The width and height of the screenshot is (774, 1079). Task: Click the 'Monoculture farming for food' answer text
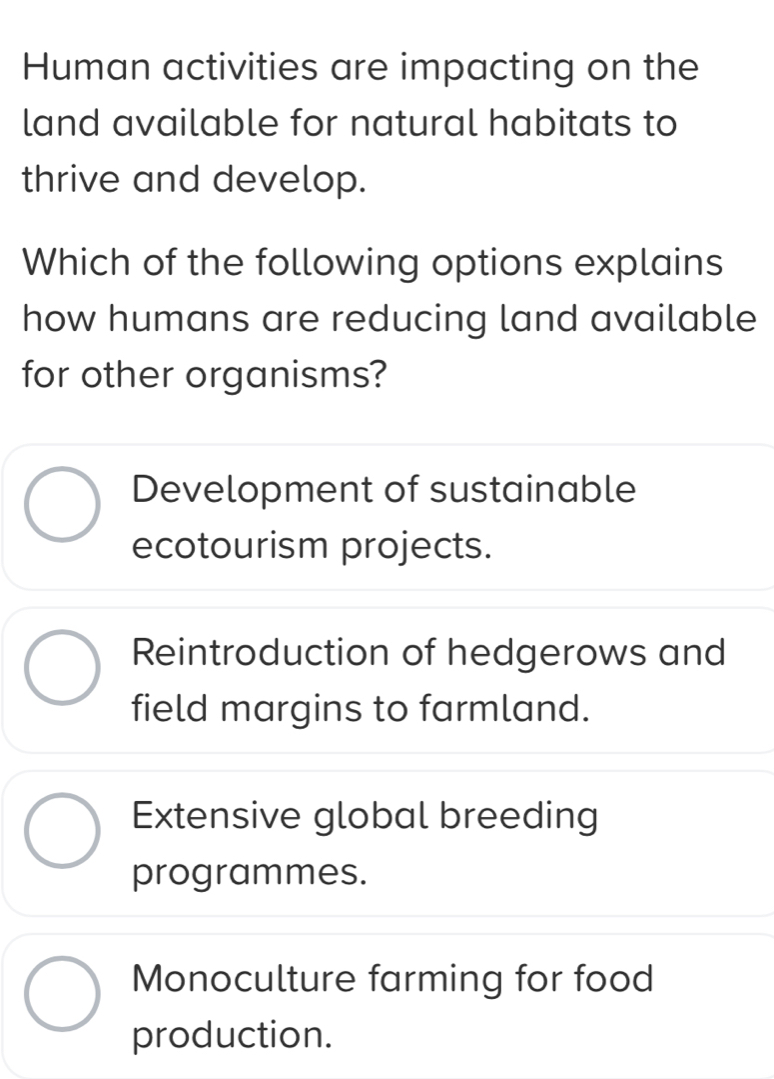click(x=393, y=979)
